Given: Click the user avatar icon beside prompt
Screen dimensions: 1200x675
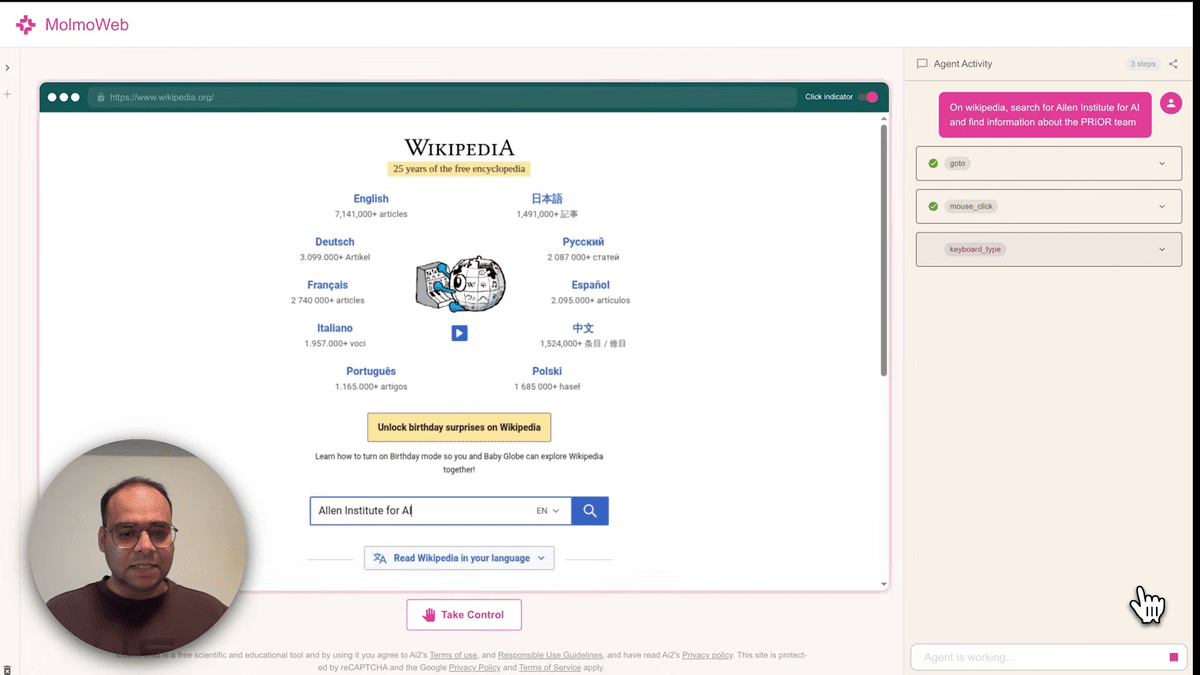Looking at the screenshot, I should click(x=1171, y=103).
